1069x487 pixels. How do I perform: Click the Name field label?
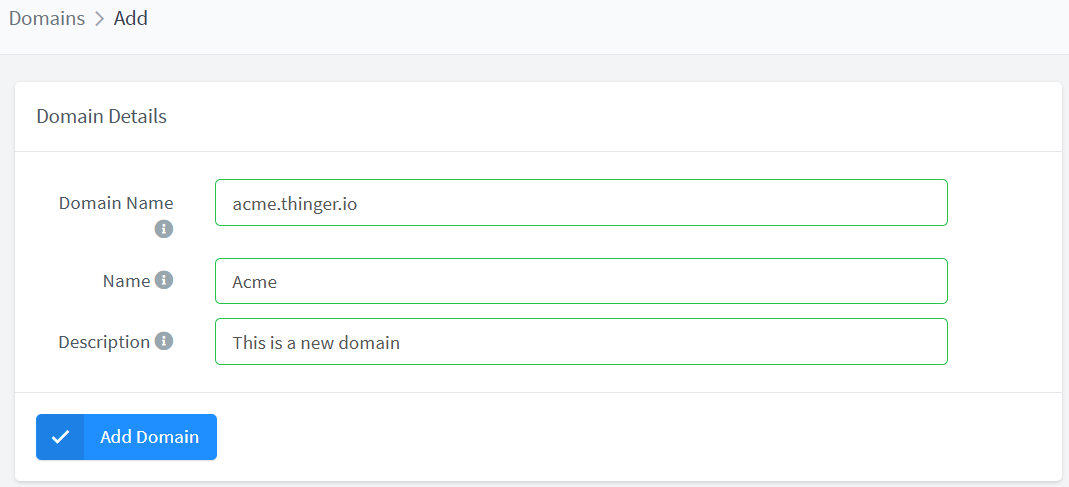[x=126, y=281]
